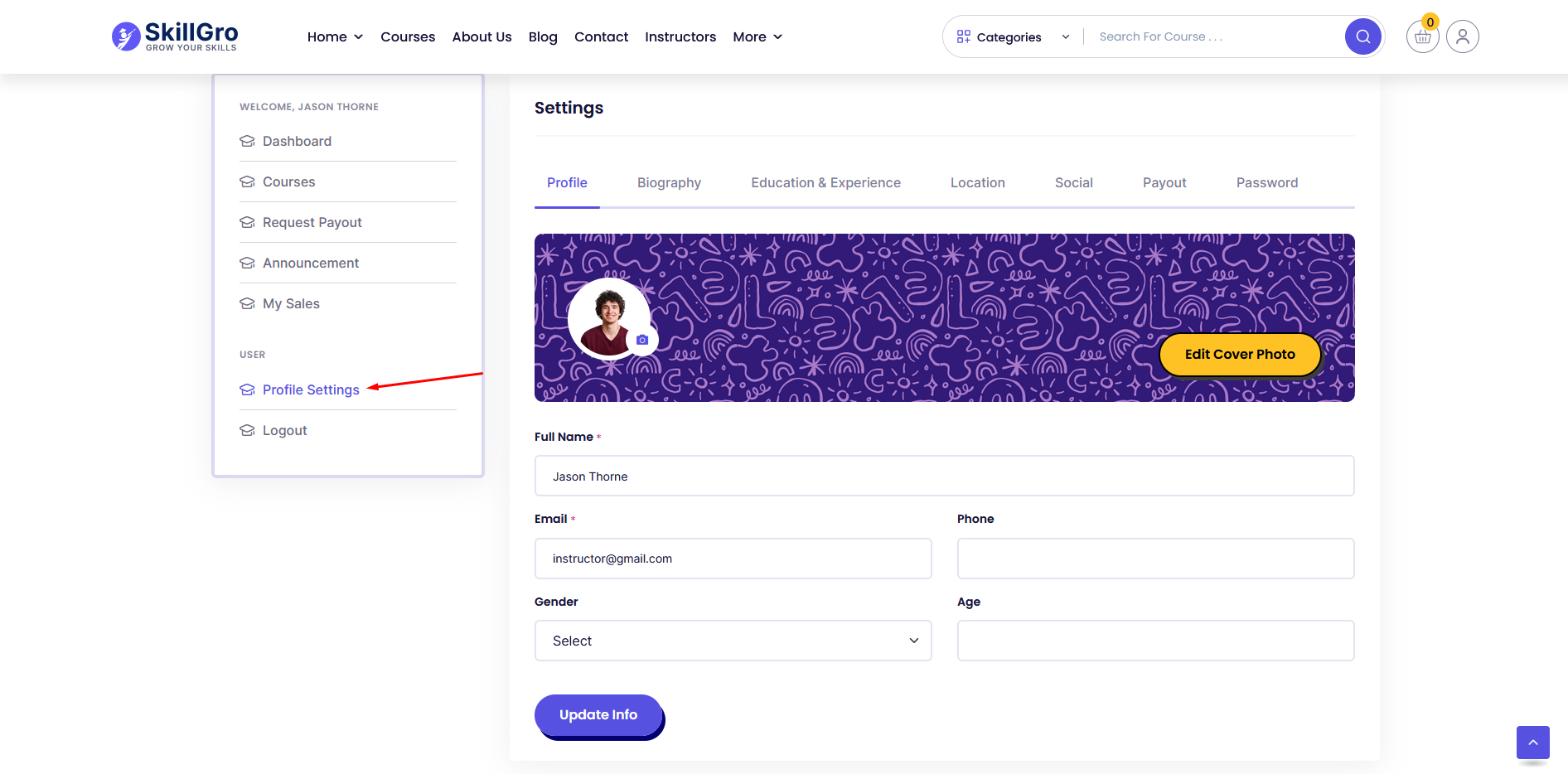This screenshot has height=774, width=1568.
Task: Click the SkillGro logo
Action: click(x=175, y=36)
